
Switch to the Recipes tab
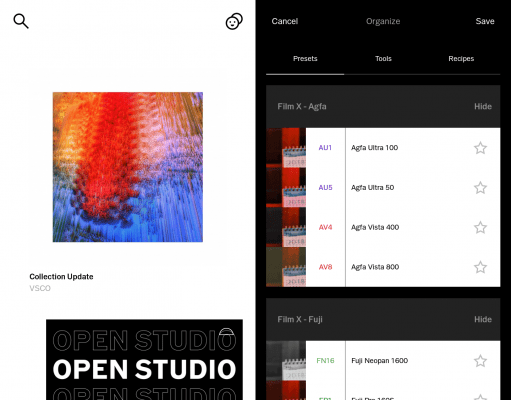tap(461, 59)
